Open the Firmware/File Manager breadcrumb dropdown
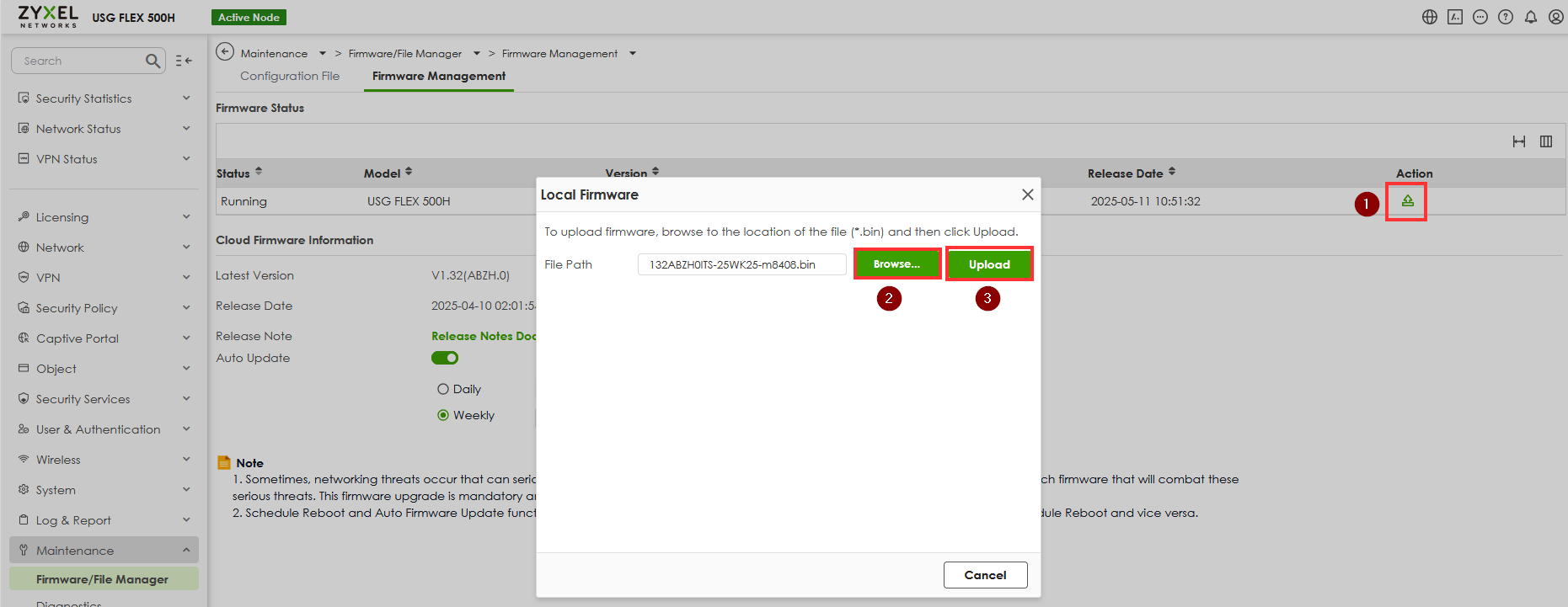Viewport: 1568px width, 607px height. pyautogui.click(x=477, y=53)
